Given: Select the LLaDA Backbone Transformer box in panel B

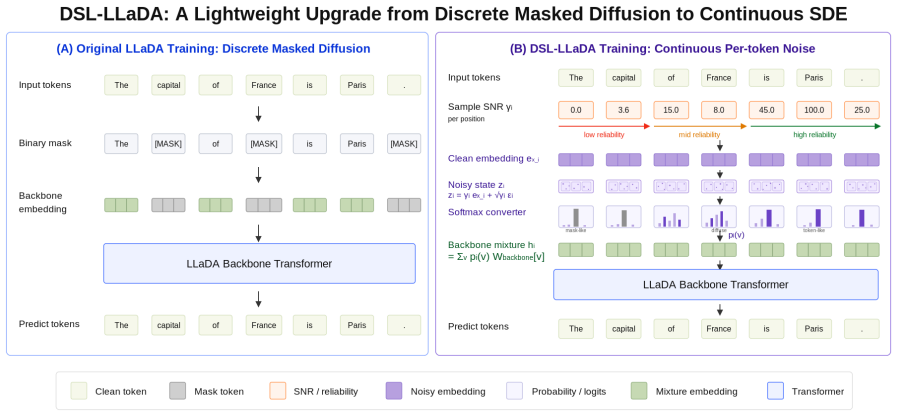Looking at the screenshot, I should tap(715, 284).
